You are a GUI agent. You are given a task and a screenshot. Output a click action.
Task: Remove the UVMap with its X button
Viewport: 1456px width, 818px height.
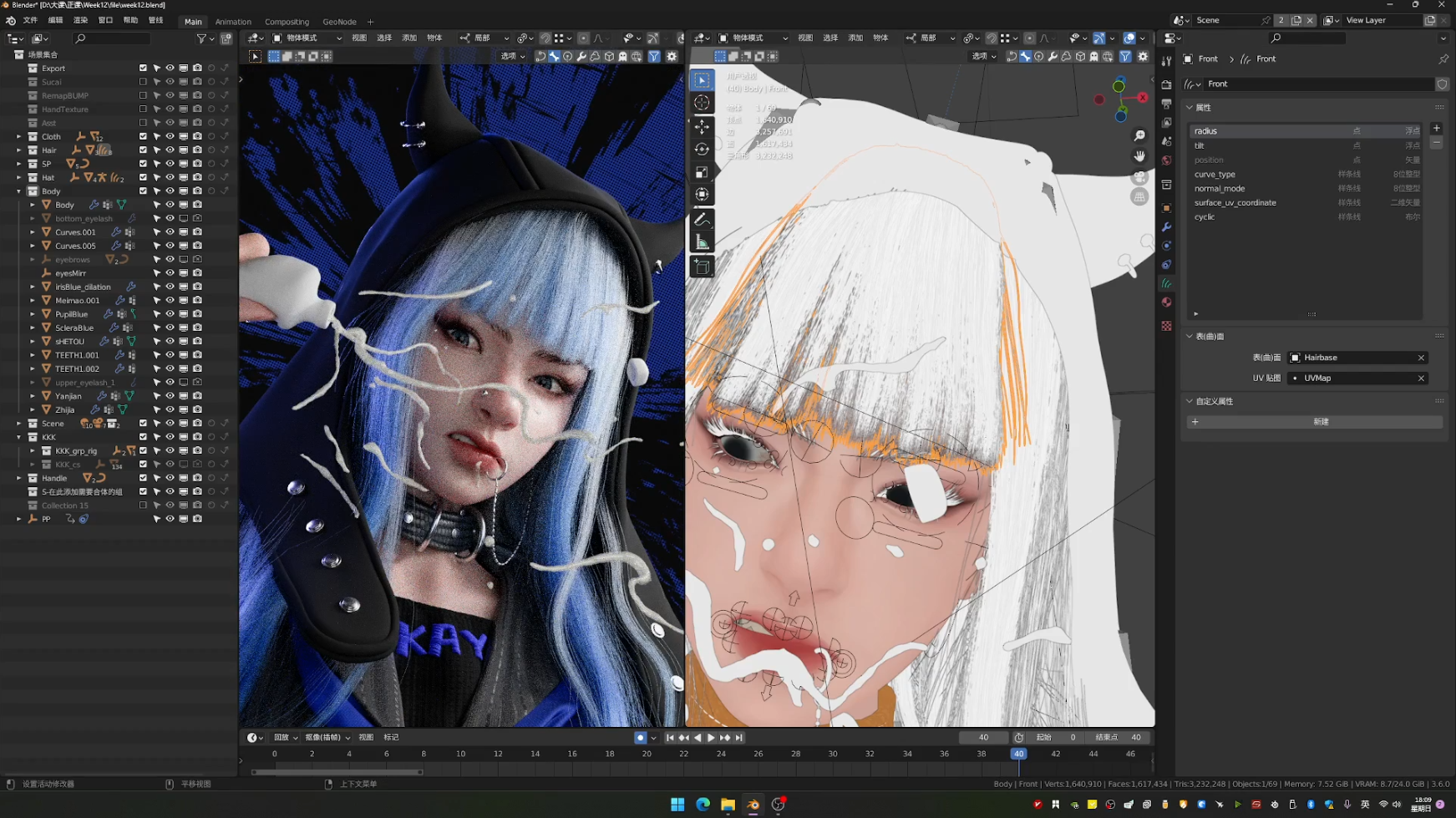click(1421, 378)
